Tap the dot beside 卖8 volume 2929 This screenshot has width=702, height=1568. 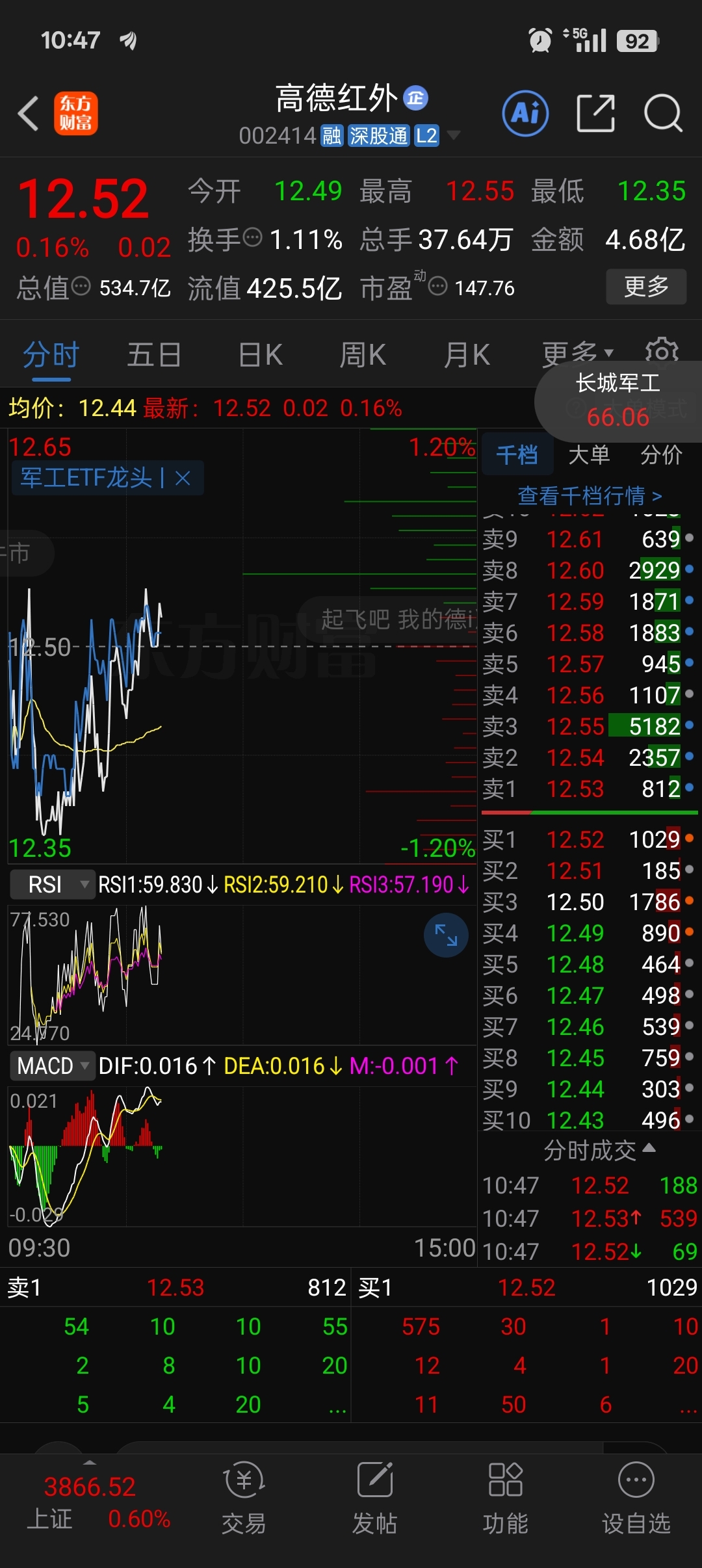[x=689, y=569]
